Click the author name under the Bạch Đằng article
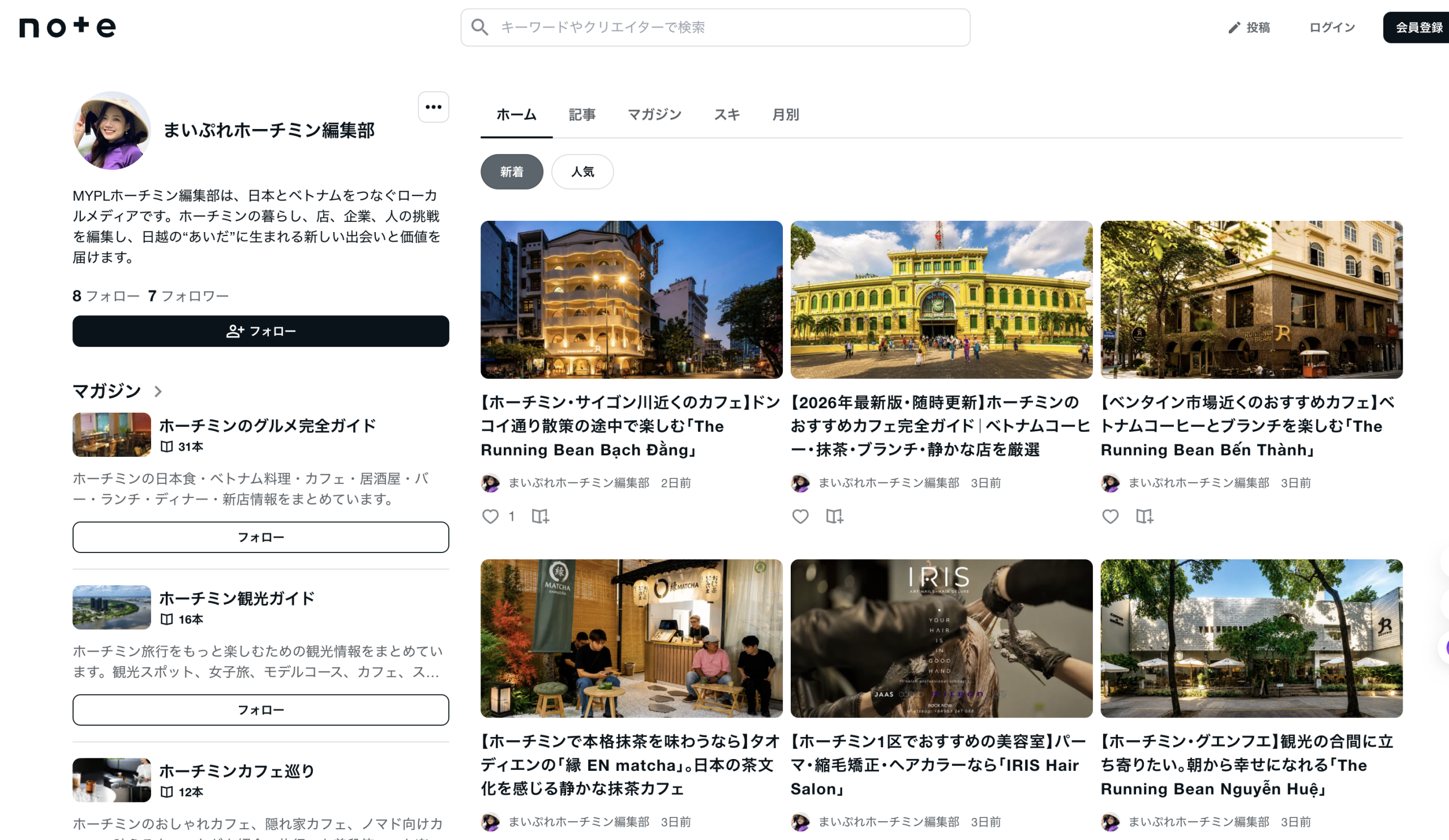Image resolution: width=1449 pixels, height=840 pixels. (579, 483)
